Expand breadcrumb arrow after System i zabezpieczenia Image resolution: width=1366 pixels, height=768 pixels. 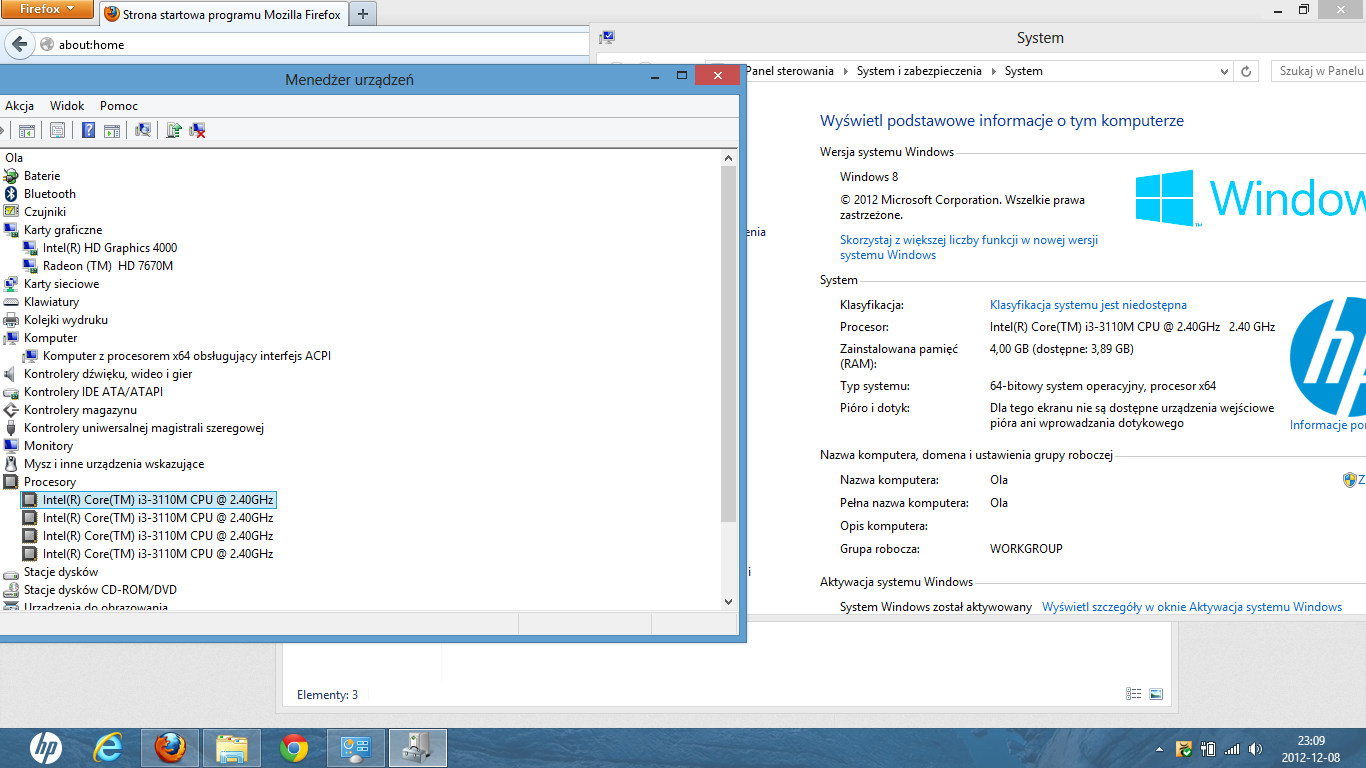coord(993,71)
